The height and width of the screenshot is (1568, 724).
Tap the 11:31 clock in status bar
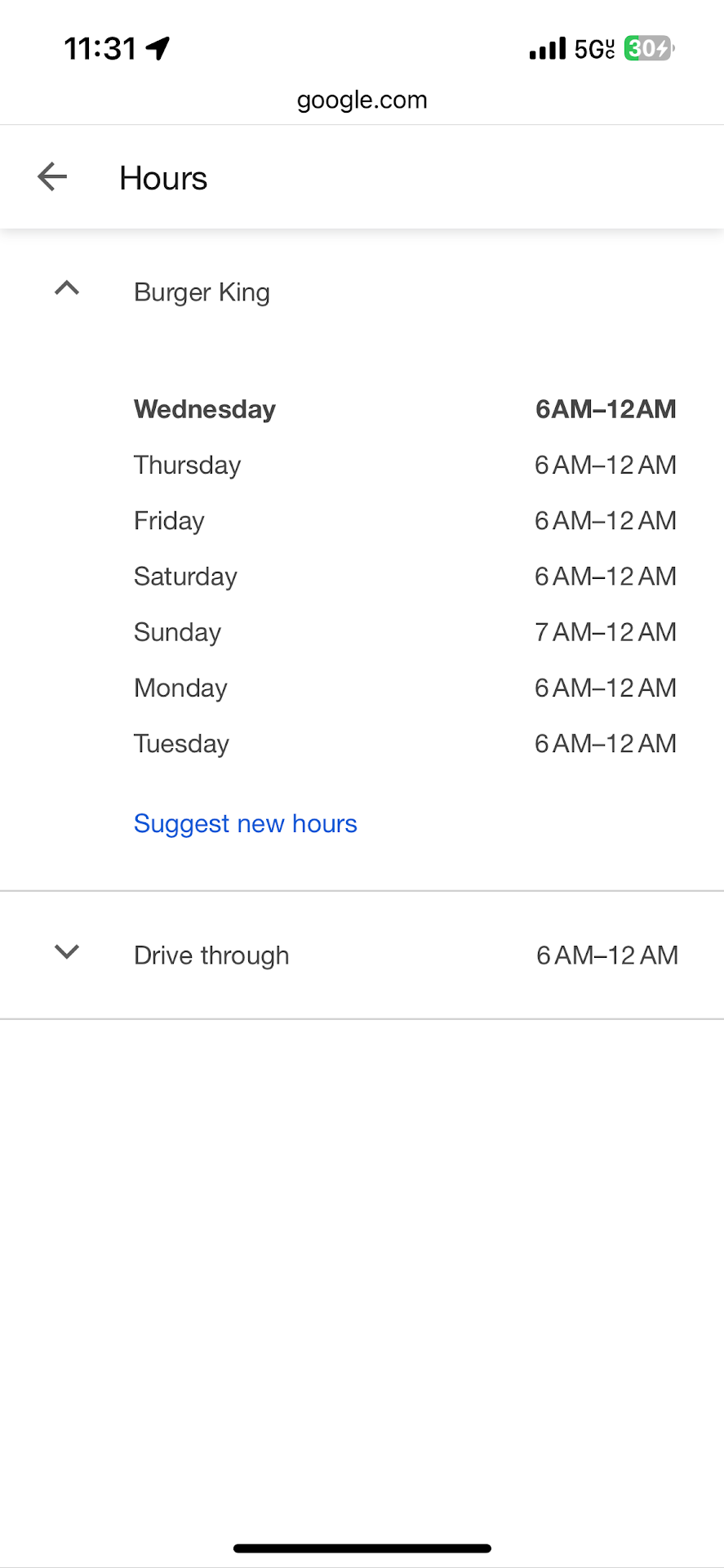pos(100,49)
